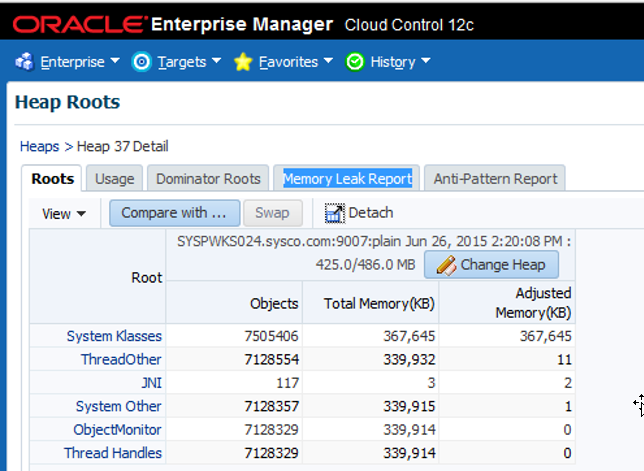Click the SYSPWKS024.sysco.com heap header text

374,241
